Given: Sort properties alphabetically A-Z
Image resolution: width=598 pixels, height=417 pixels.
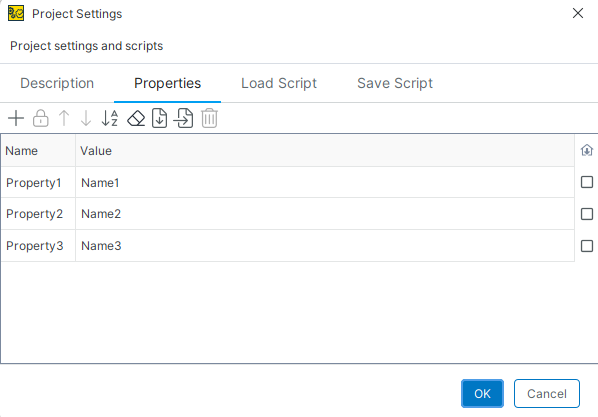Looking at the screenshot, I should click(110, 118).
